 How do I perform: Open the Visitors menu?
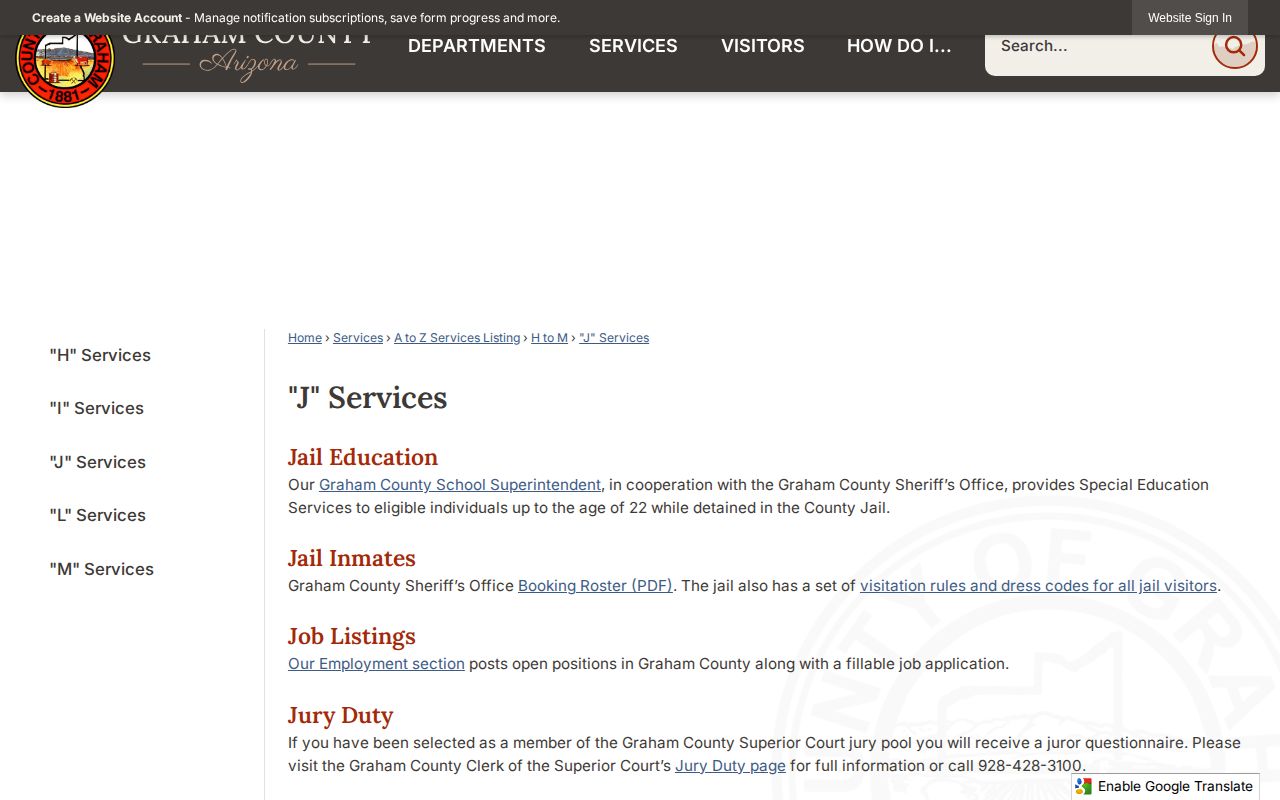point(763,46)
